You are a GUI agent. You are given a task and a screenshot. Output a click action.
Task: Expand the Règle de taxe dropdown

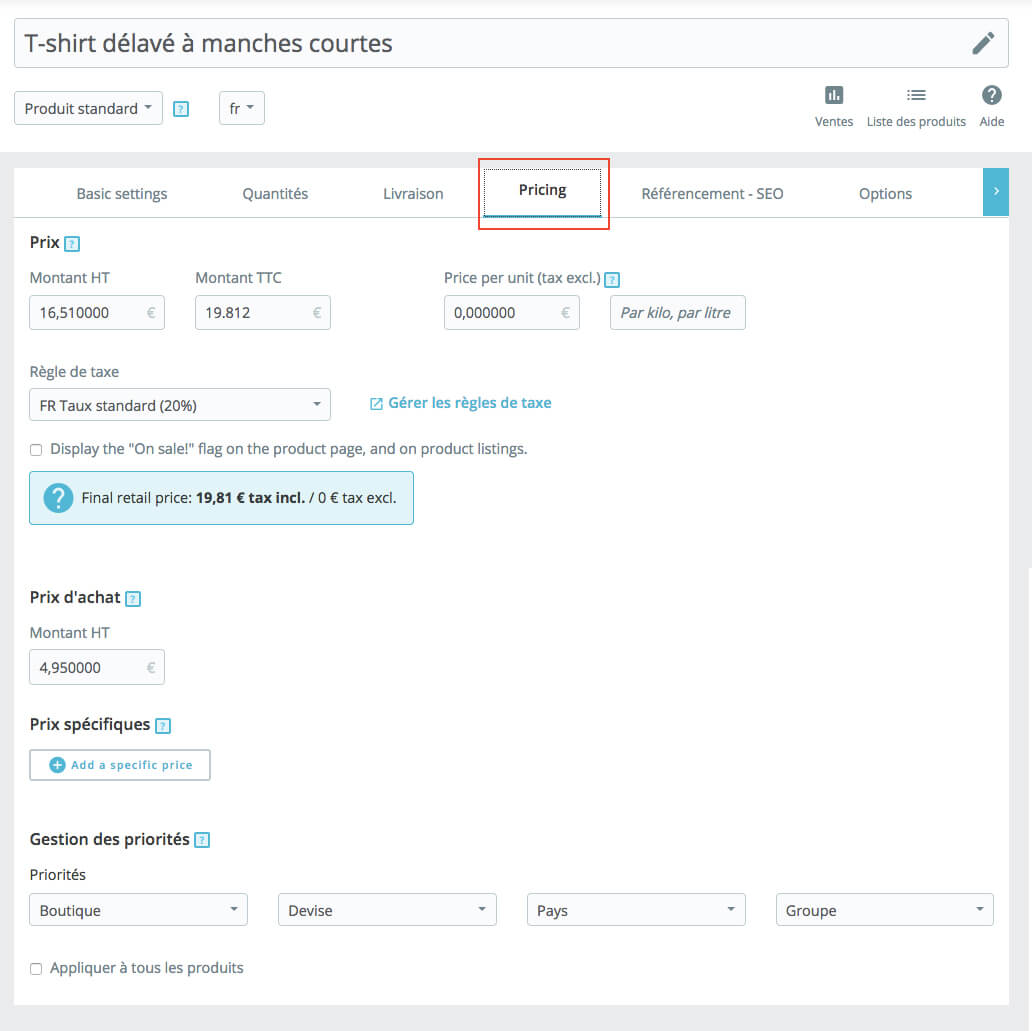(180, 405)
